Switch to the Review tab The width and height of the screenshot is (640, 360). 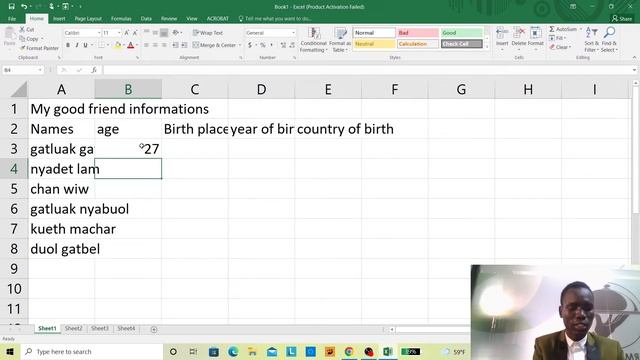169,19
